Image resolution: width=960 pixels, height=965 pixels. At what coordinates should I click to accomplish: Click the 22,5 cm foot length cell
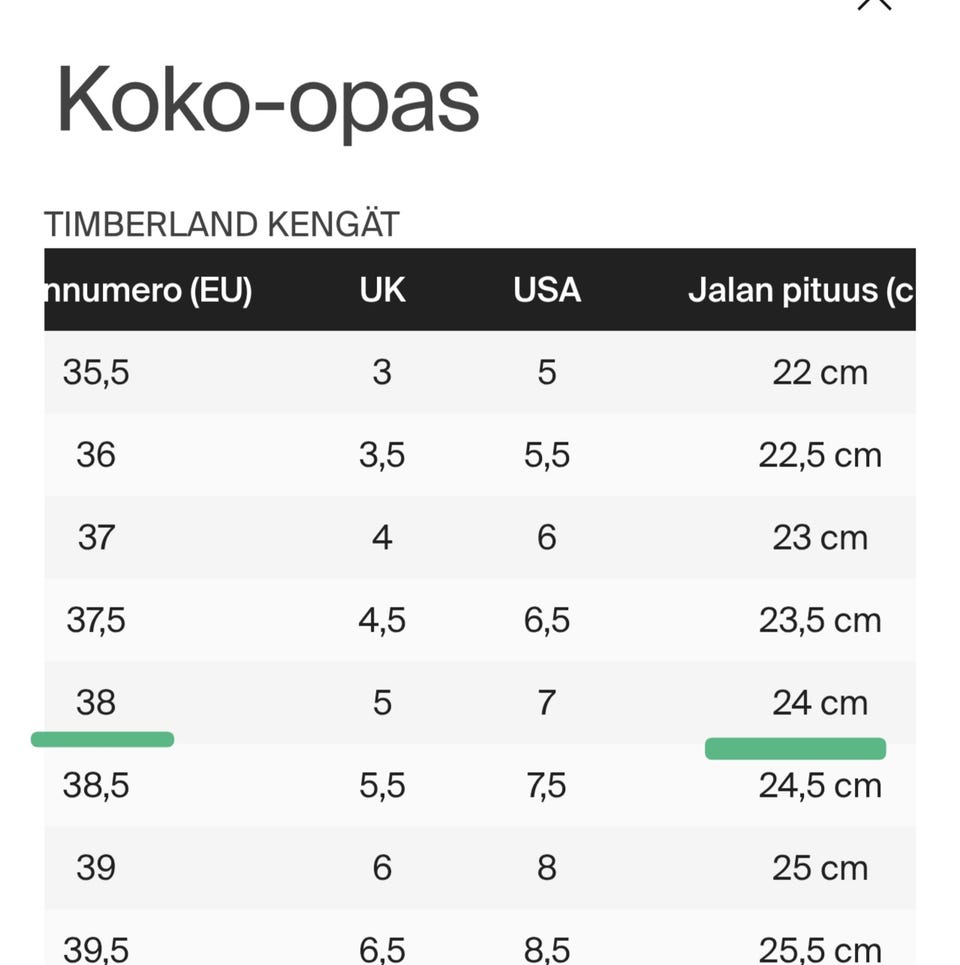click(819, 456)
